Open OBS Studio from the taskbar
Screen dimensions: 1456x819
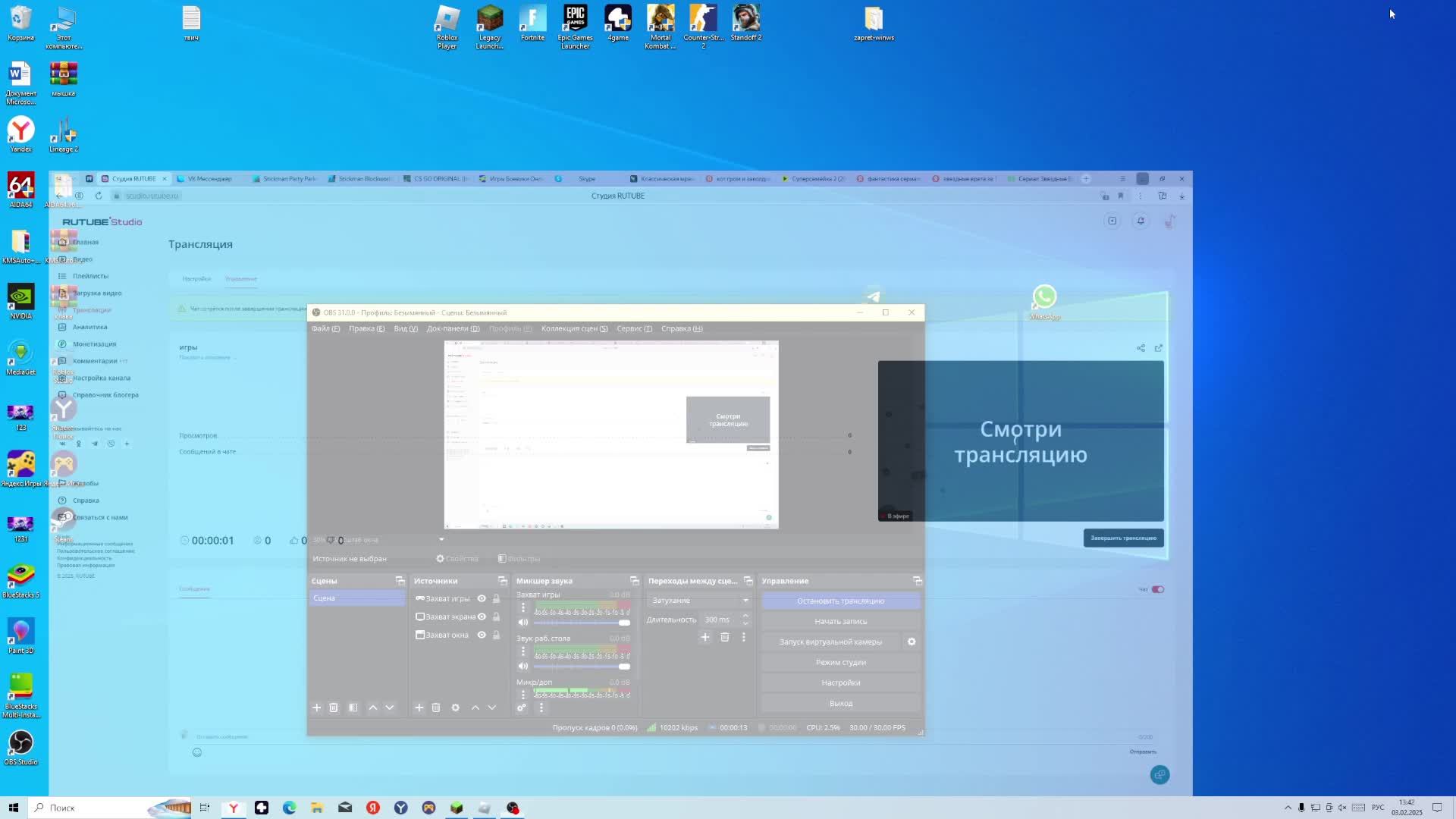[513, 808]
